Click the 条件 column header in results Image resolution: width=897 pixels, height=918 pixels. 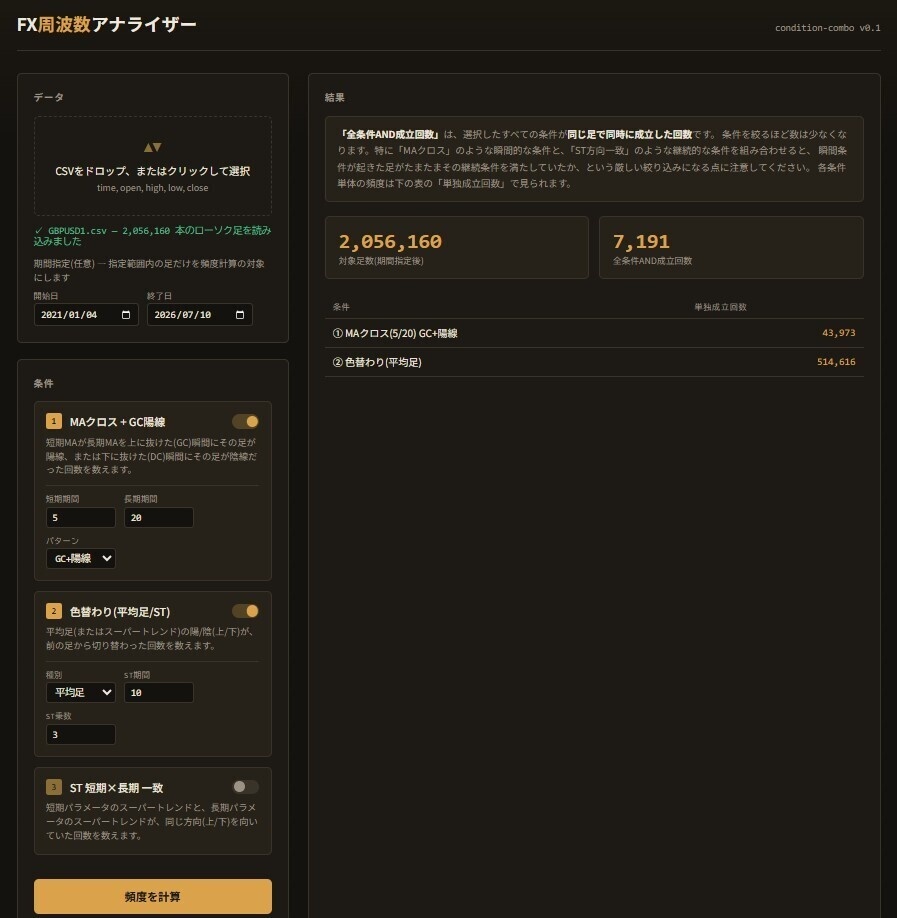pos(341,307)
